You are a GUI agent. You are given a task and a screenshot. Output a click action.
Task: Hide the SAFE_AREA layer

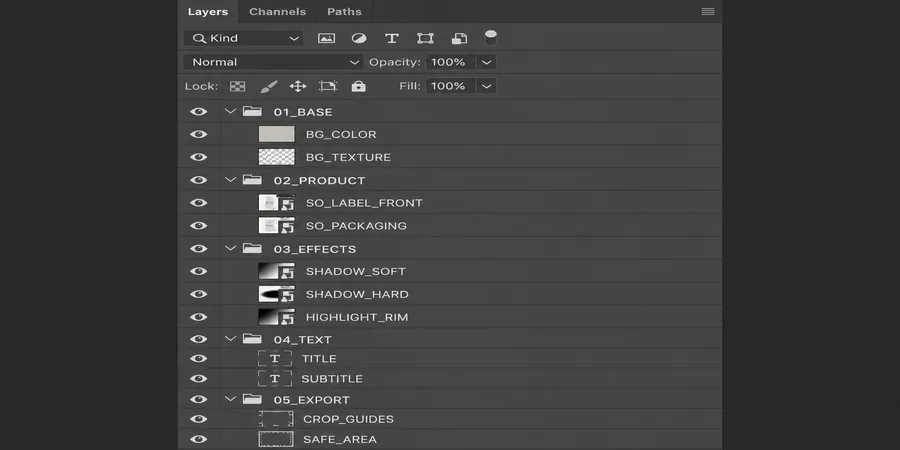click(x=199, y=439)
